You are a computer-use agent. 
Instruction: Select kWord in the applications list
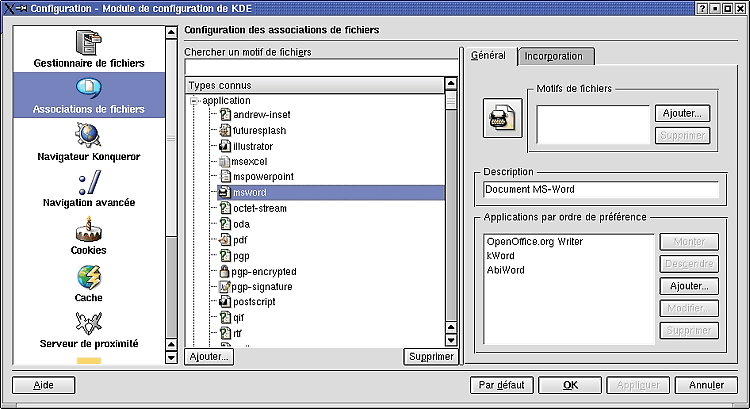500,256
